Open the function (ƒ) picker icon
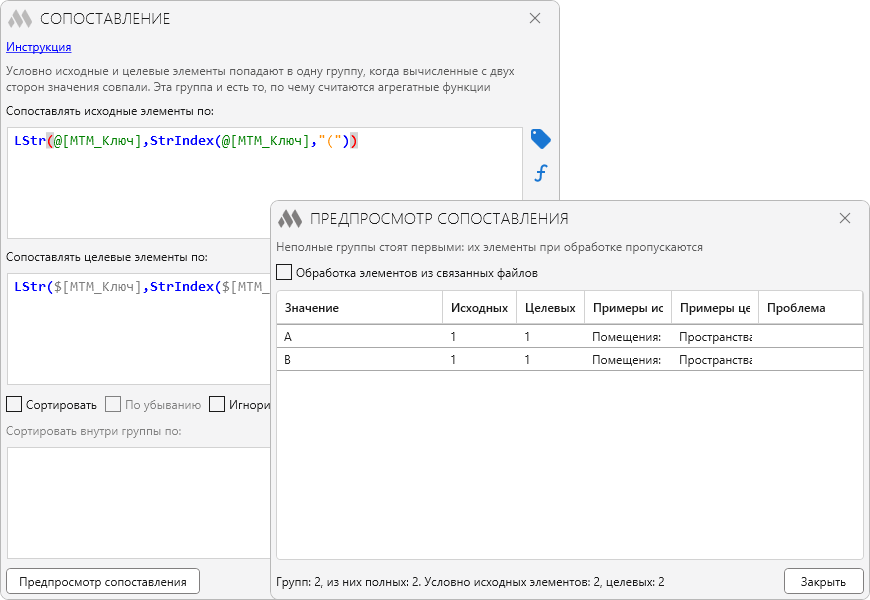This screenshot has width=870, height=600. point(540,173)
